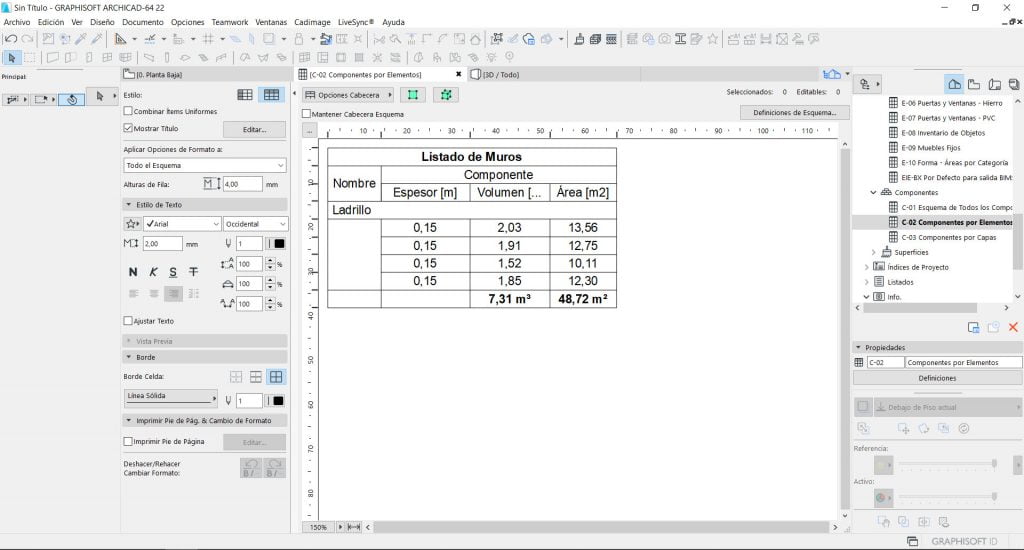Apply strikethrough text formatting

[x=193, y=272]
